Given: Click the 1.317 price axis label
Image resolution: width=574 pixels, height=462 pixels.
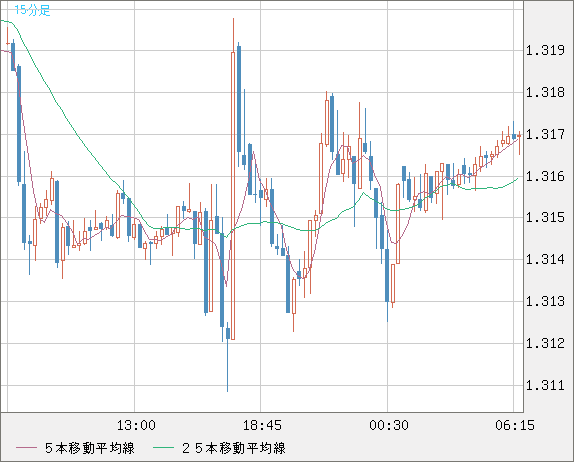Looking at the screenshot, I should [545, 134].
